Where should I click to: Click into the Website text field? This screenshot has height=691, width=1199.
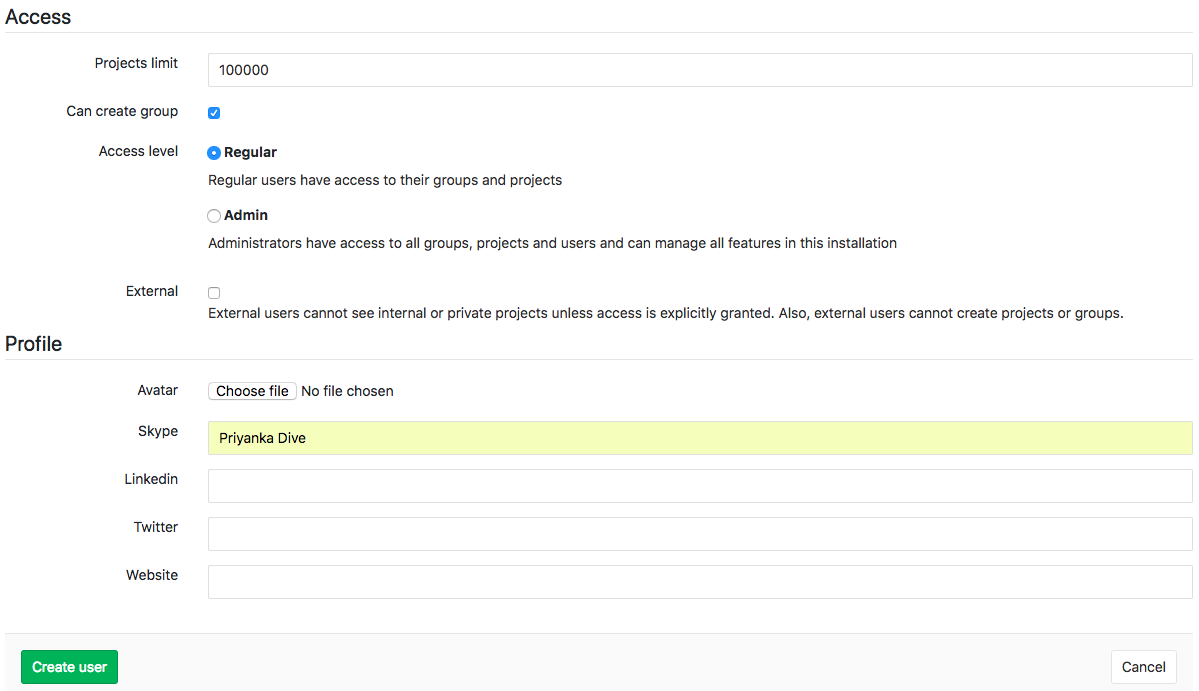coord(700,582)
